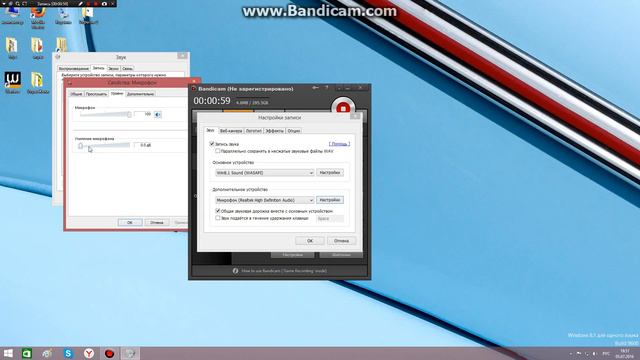
Task: Click the language indicator in the system tray
Action: 607,353
